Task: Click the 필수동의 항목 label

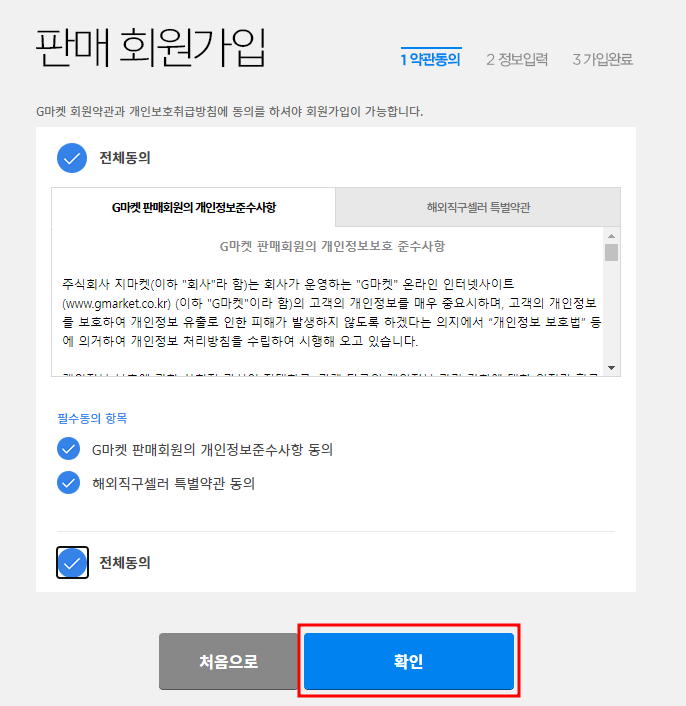Action: tap(92, 418)
